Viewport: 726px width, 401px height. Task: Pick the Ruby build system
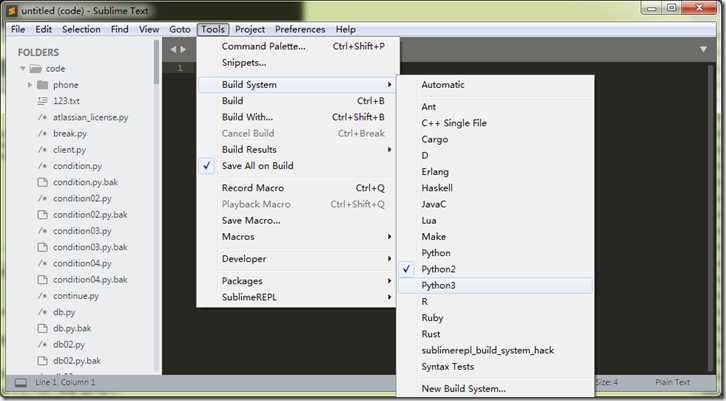click(495, 318)
